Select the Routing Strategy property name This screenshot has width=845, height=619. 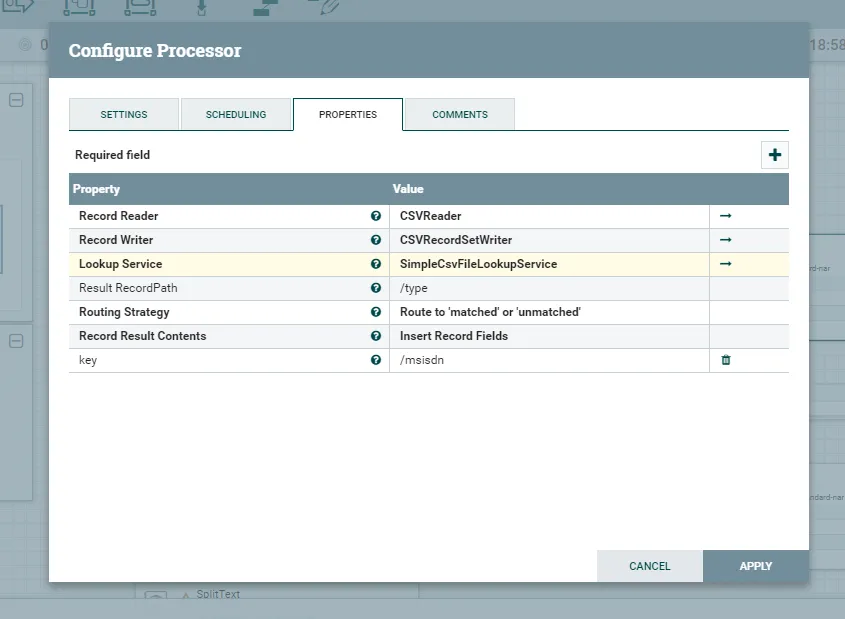click(124, 312)
